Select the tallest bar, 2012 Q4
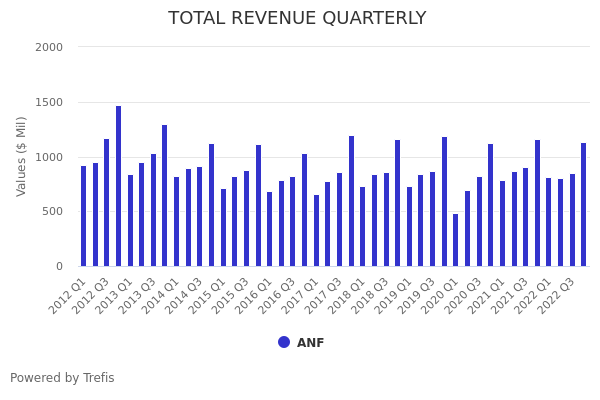This screenshot has height=400, width=600. pos(118,187)
